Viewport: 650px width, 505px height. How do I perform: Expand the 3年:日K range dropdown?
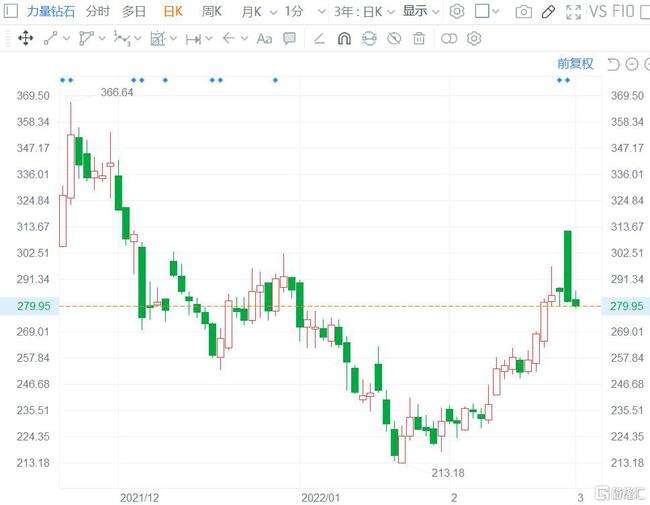coord(365,12)
